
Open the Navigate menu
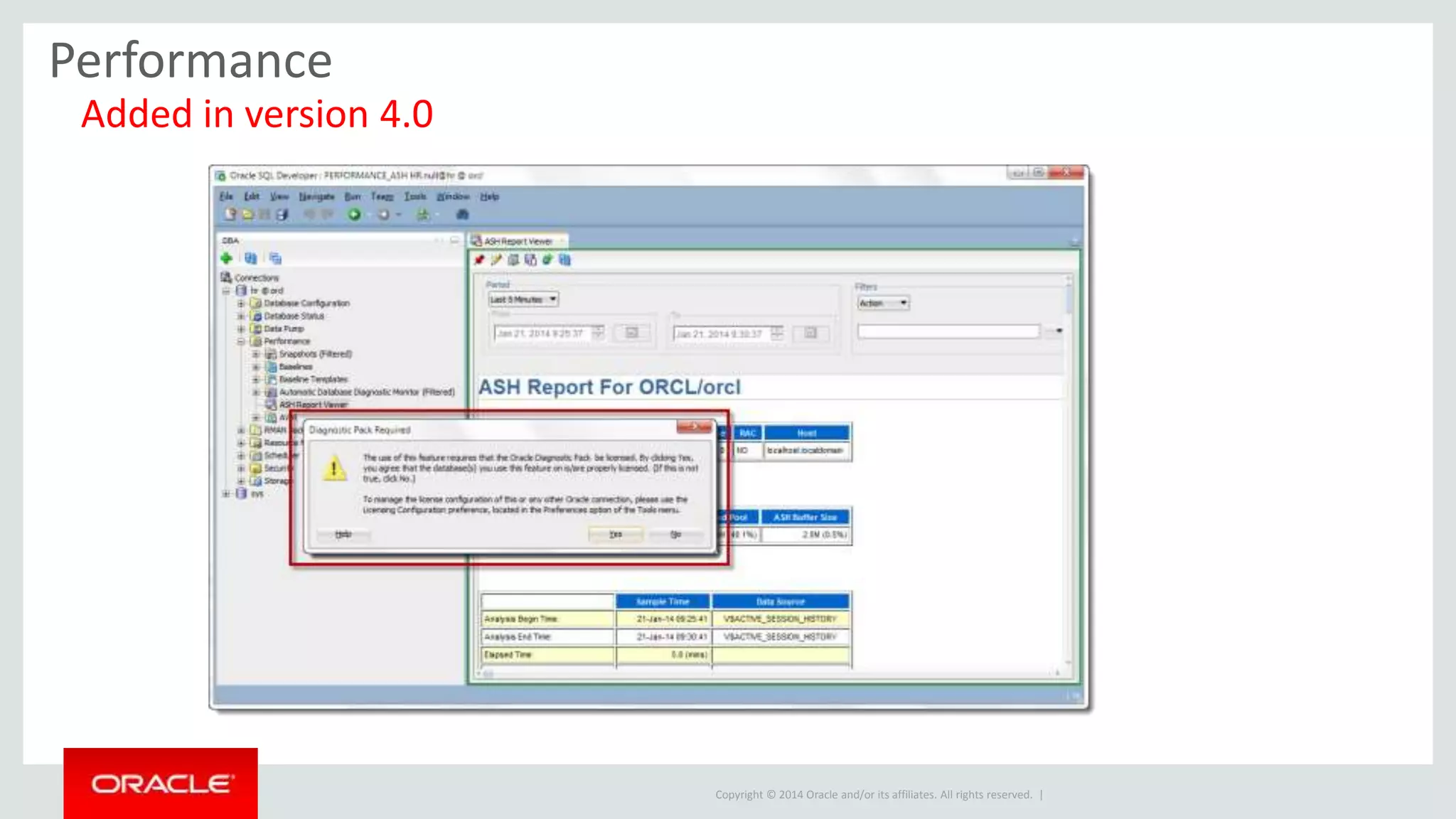tap(316, 196)
